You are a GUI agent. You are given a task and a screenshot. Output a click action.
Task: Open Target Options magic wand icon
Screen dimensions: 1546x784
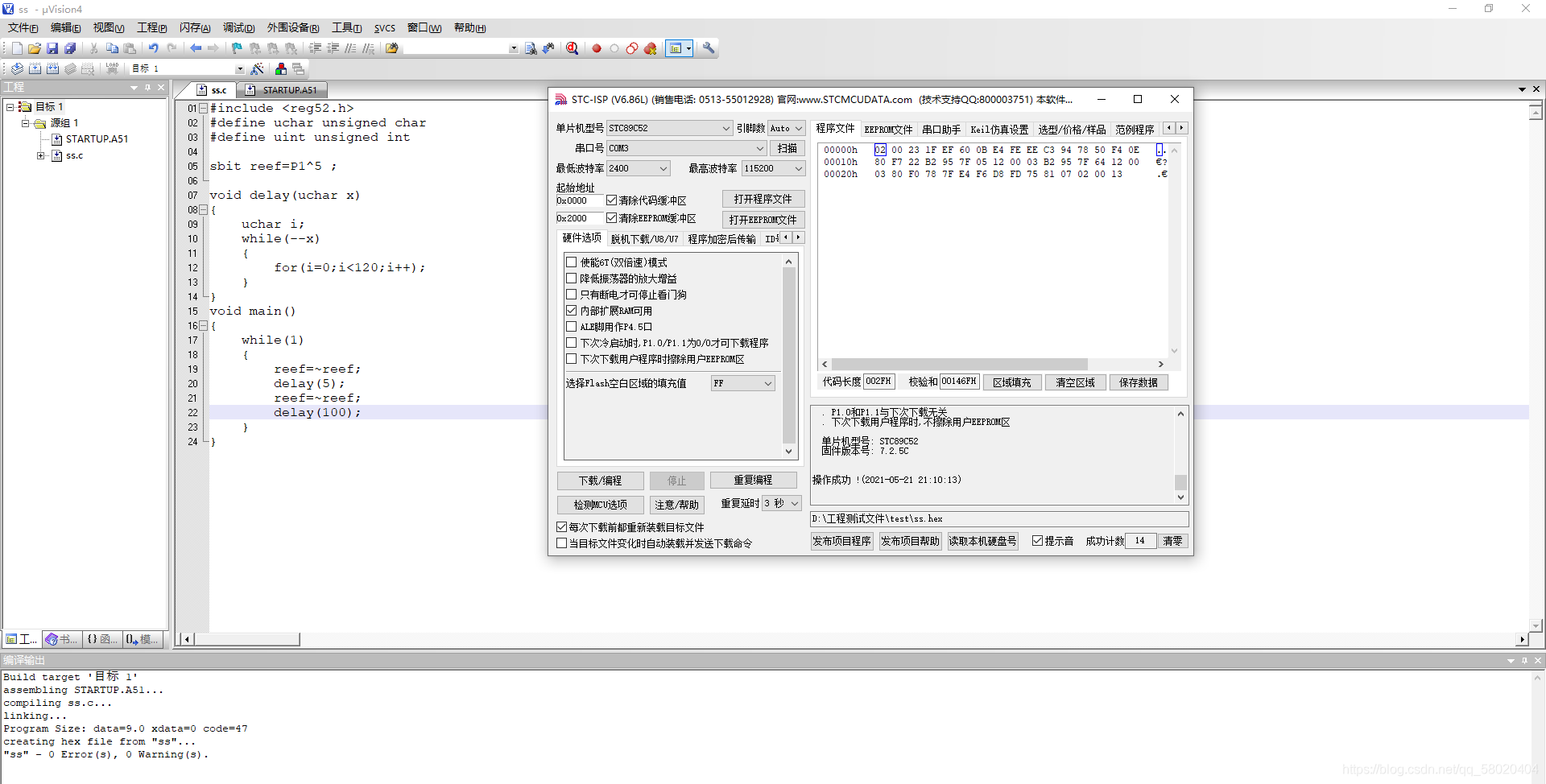(258, 68)
